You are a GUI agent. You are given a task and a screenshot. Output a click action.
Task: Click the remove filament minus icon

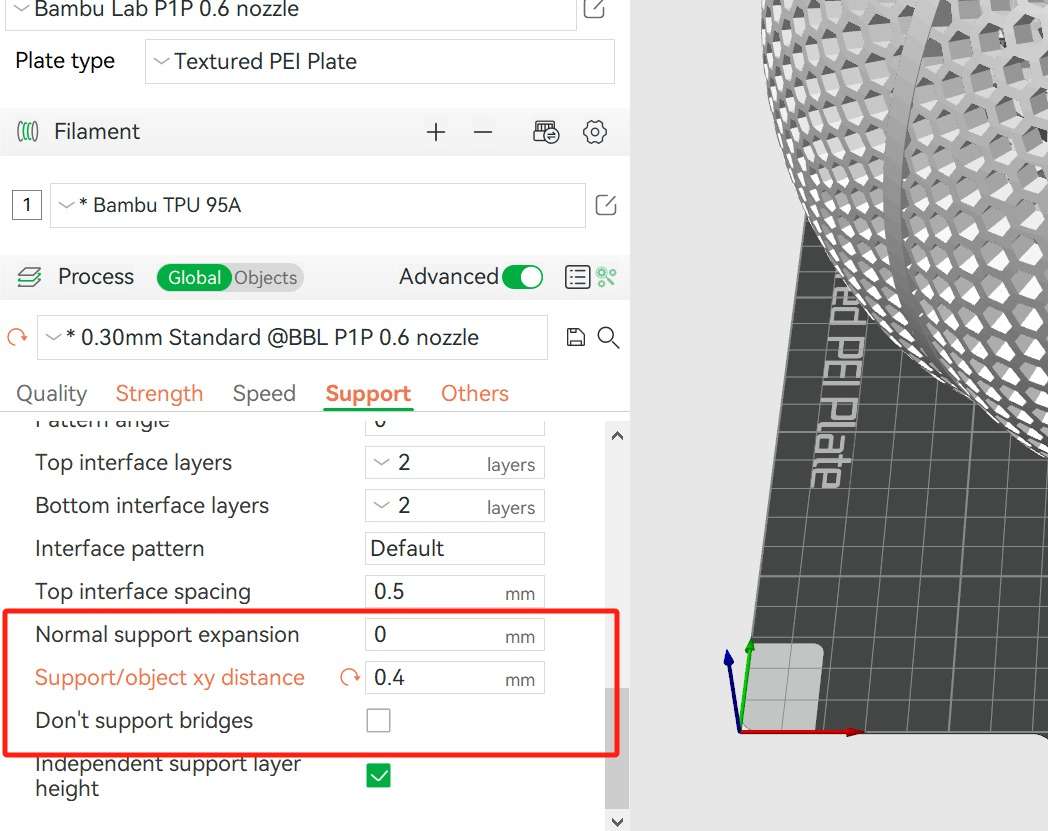pos(483,132)
